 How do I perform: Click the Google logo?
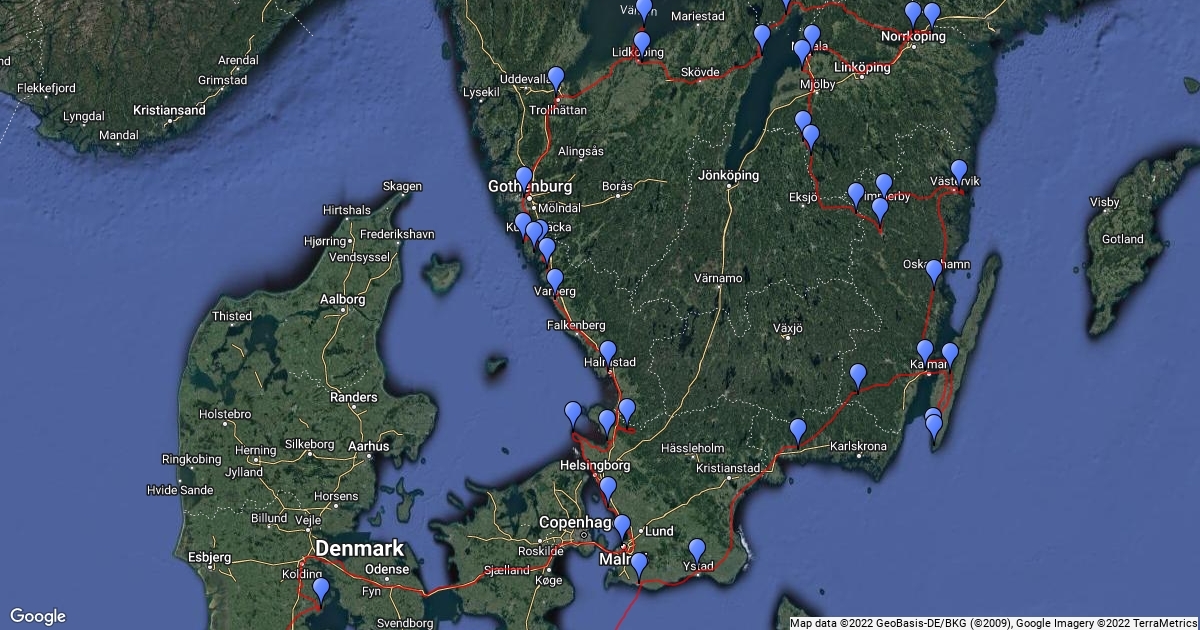click(38, 616)
